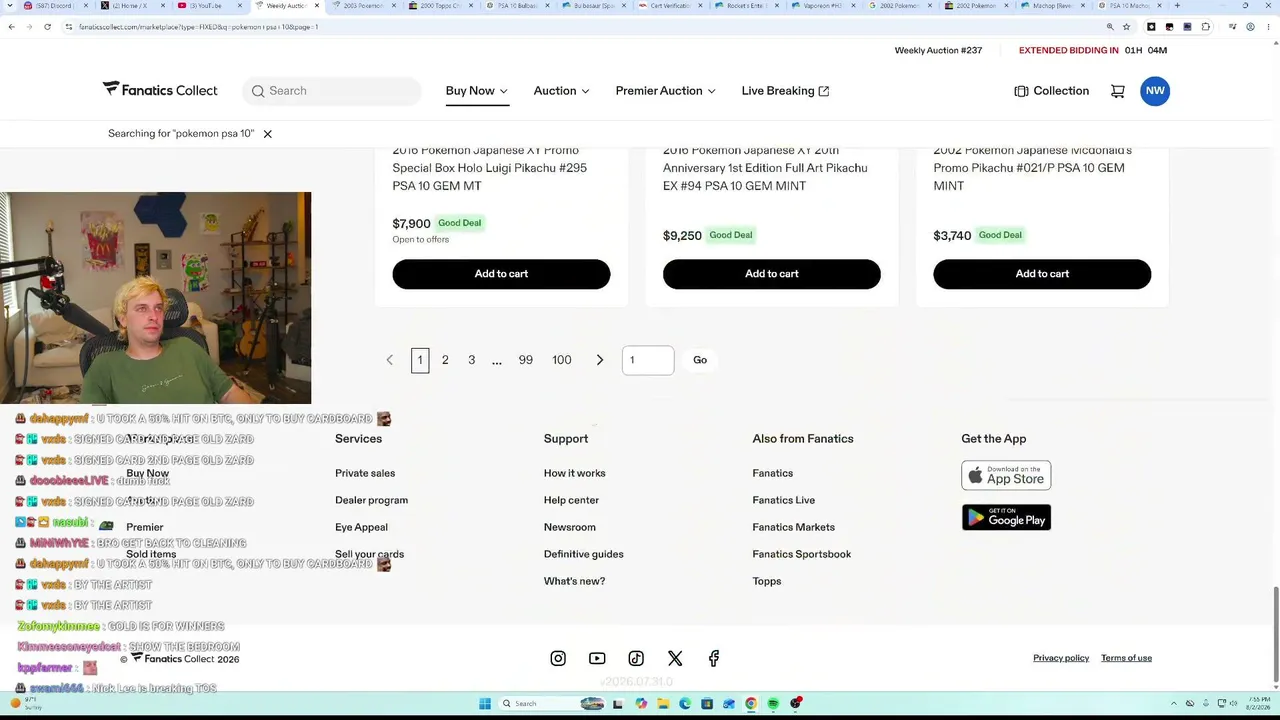The width and height of the screenshot is (1280, 720).
Task: Open the Private sales link
Action: tap(365, 473)
